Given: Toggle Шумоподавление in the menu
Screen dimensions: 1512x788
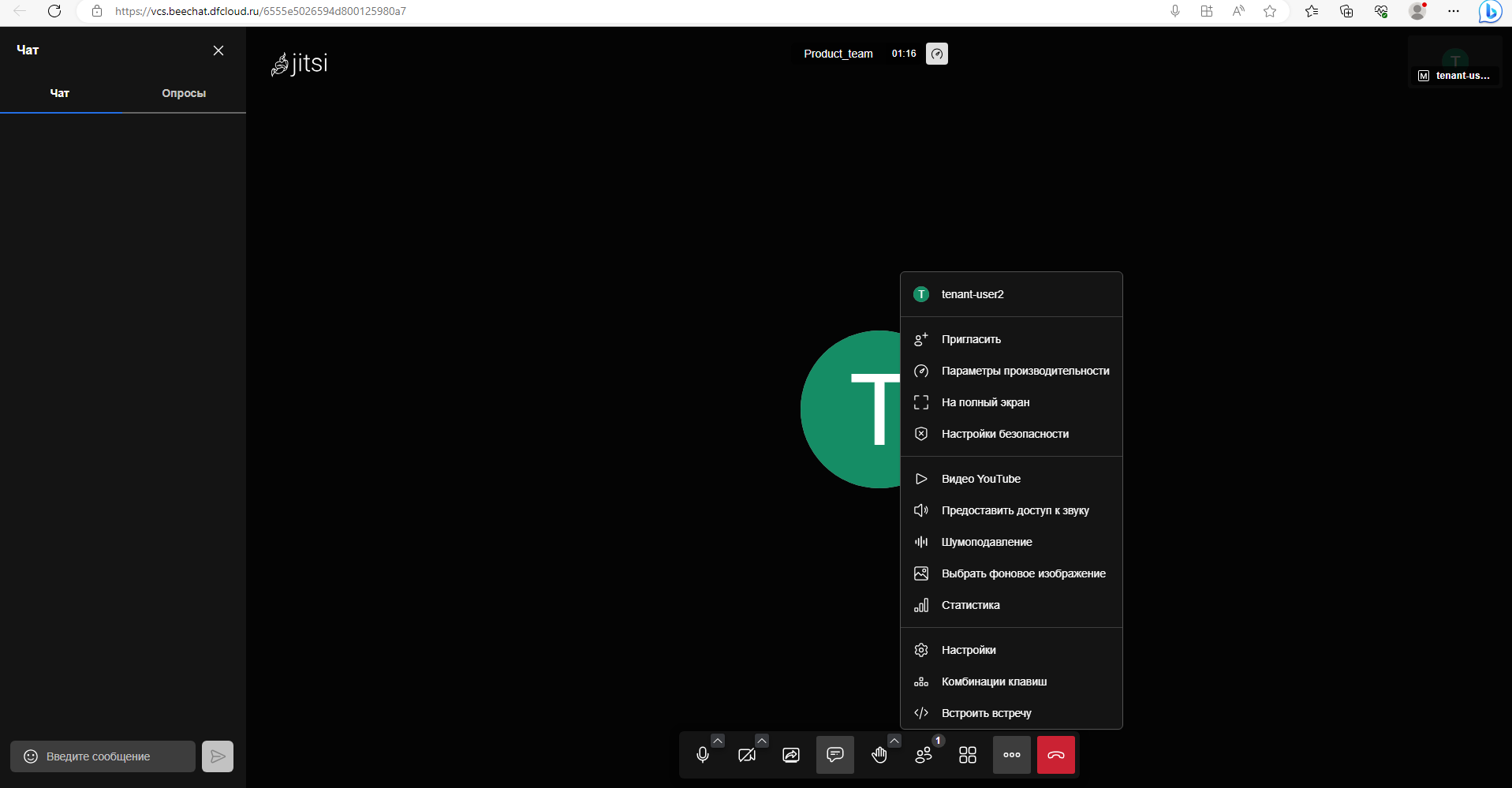Looking at the screenshot, I should pos(1011,542).
